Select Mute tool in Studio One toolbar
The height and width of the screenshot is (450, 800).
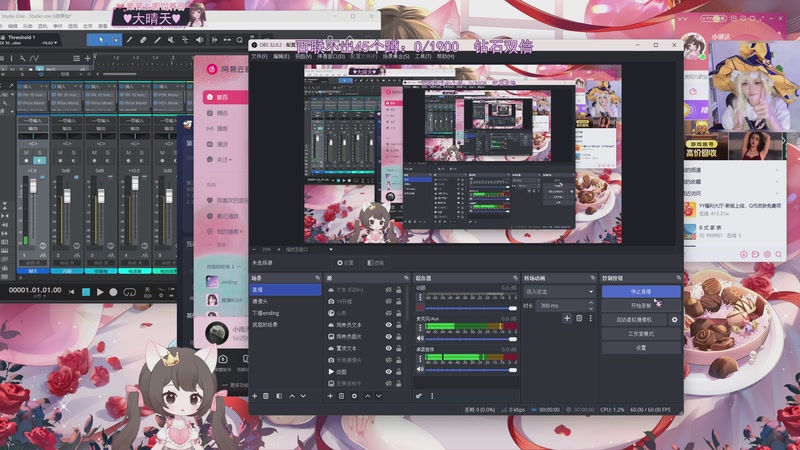[x=171, y=40]
